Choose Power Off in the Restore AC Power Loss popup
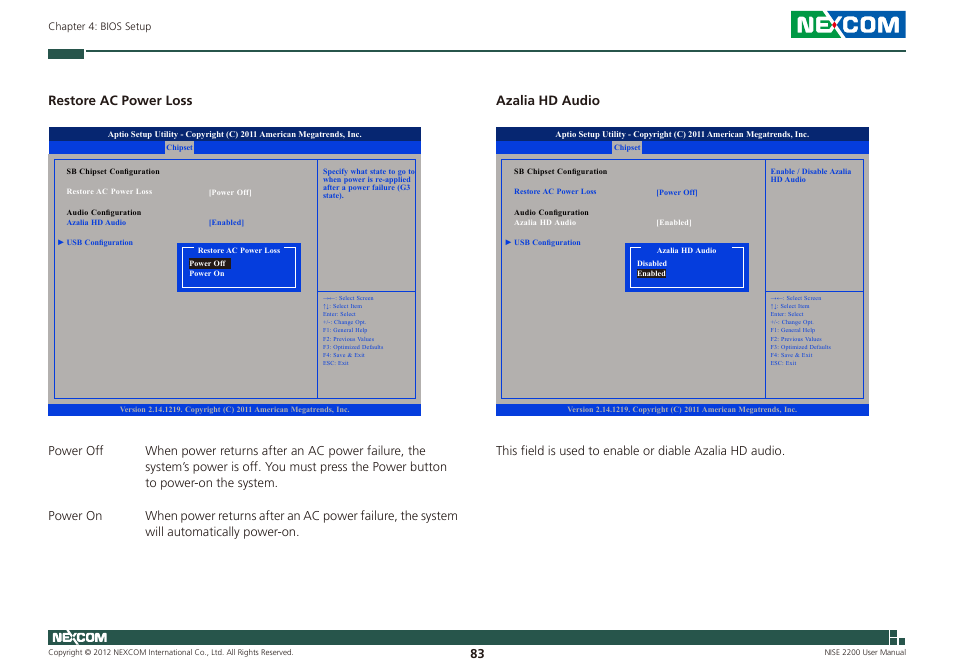Screen dimensions: 954x672 tap(208, 263)
